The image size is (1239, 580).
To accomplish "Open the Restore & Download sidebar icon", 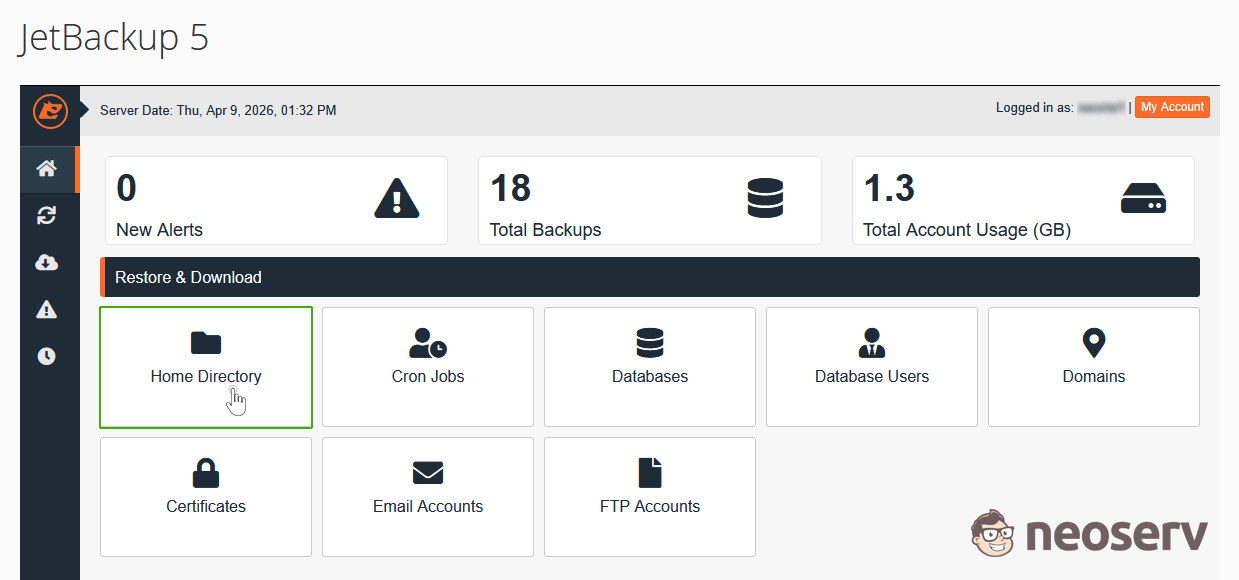I will click(x=46, y=215).
